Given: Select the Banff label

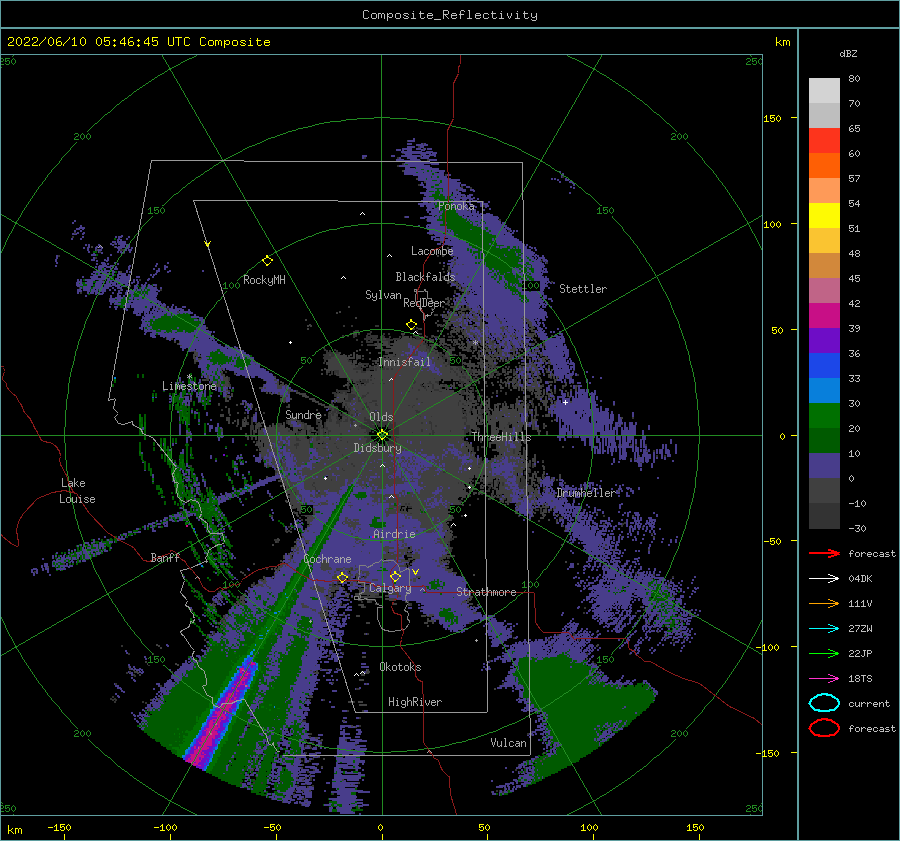Looking at the screenshot, I should click(x=165, y=557).
